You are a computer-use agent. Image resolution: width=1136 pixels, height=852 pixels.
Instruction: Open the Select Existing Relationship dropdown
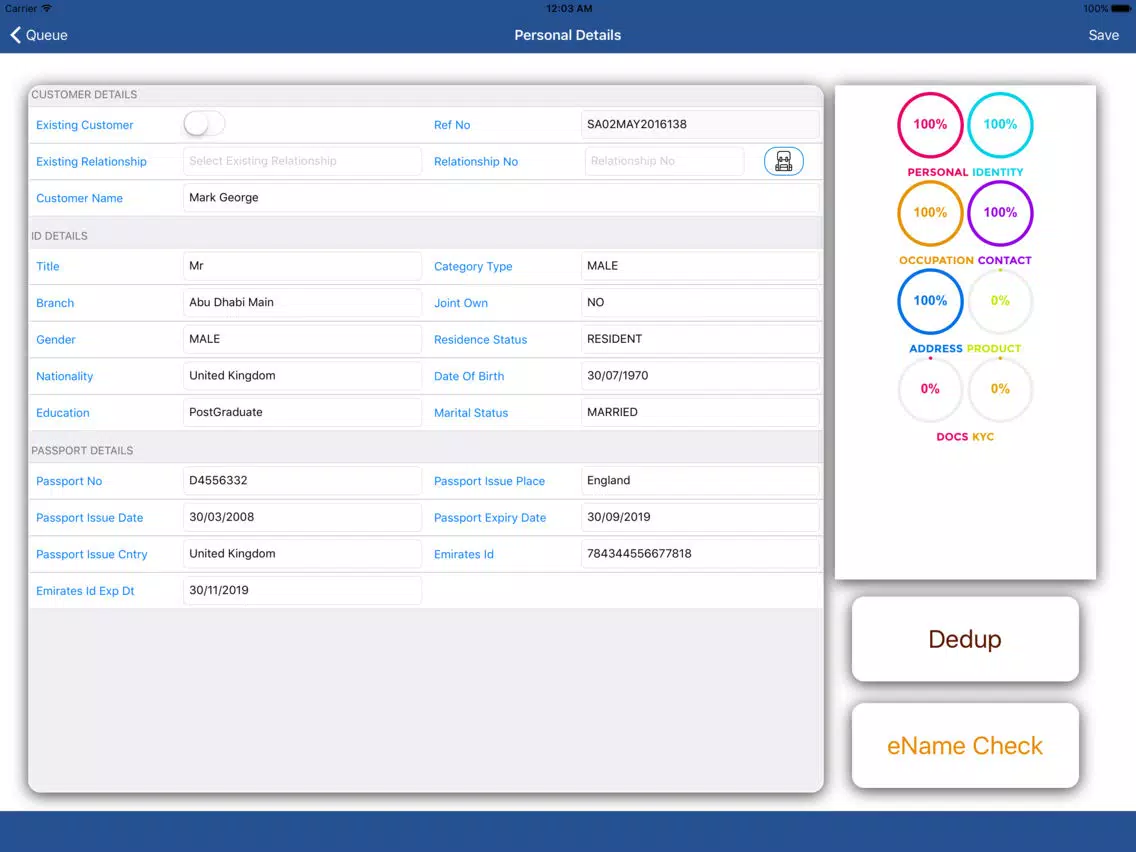(x=302, y=161)
